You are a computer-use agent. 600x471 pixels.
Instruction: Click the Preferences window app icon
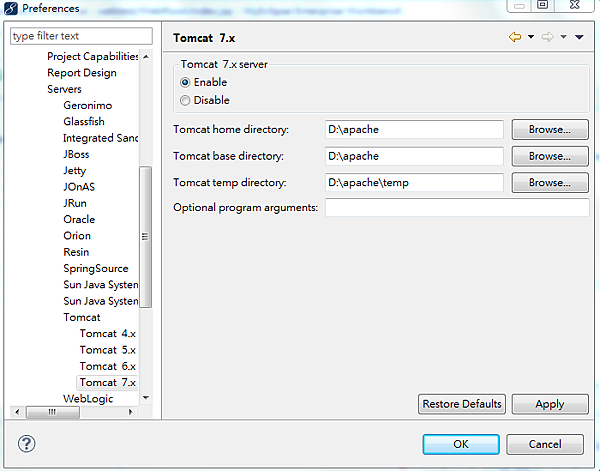(10, 8)
